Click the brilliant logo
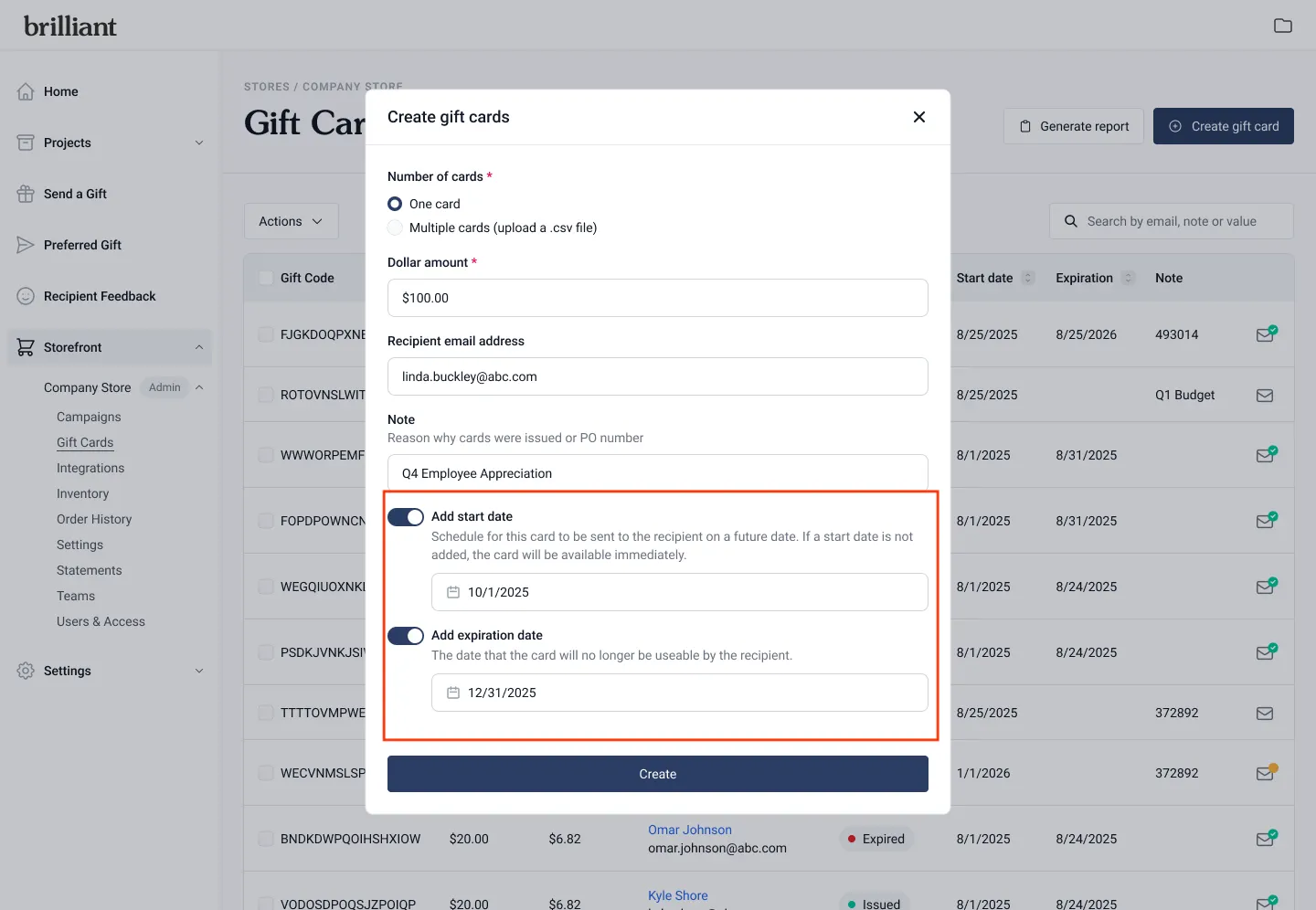The width and height of the screenshot is (1316, 910). tap(70, 26)
